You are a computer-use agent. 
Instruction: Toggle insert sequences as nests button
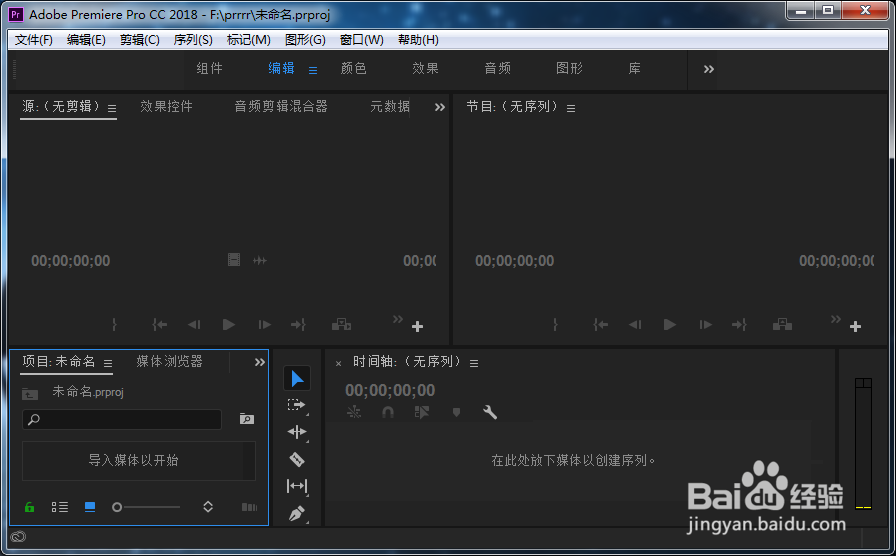tap(354, 412)
